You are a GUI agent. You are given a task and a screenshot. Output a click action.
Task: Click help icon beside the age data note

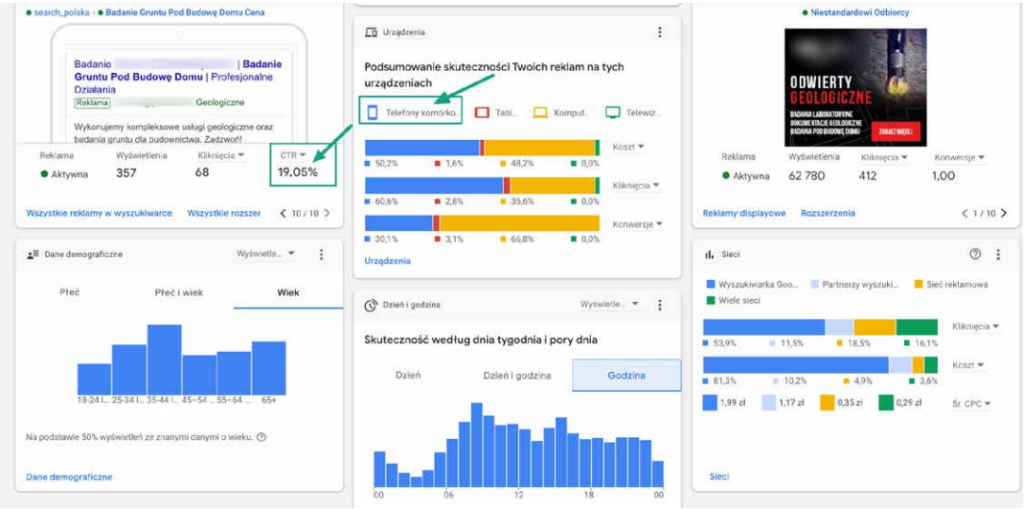261,437
